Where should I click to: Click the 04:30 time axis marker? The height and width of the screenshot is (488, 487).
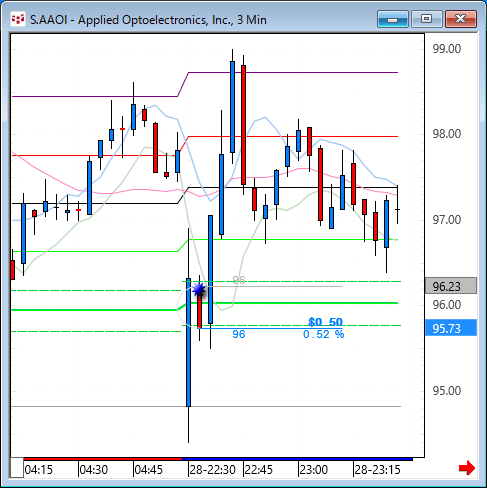94,470
